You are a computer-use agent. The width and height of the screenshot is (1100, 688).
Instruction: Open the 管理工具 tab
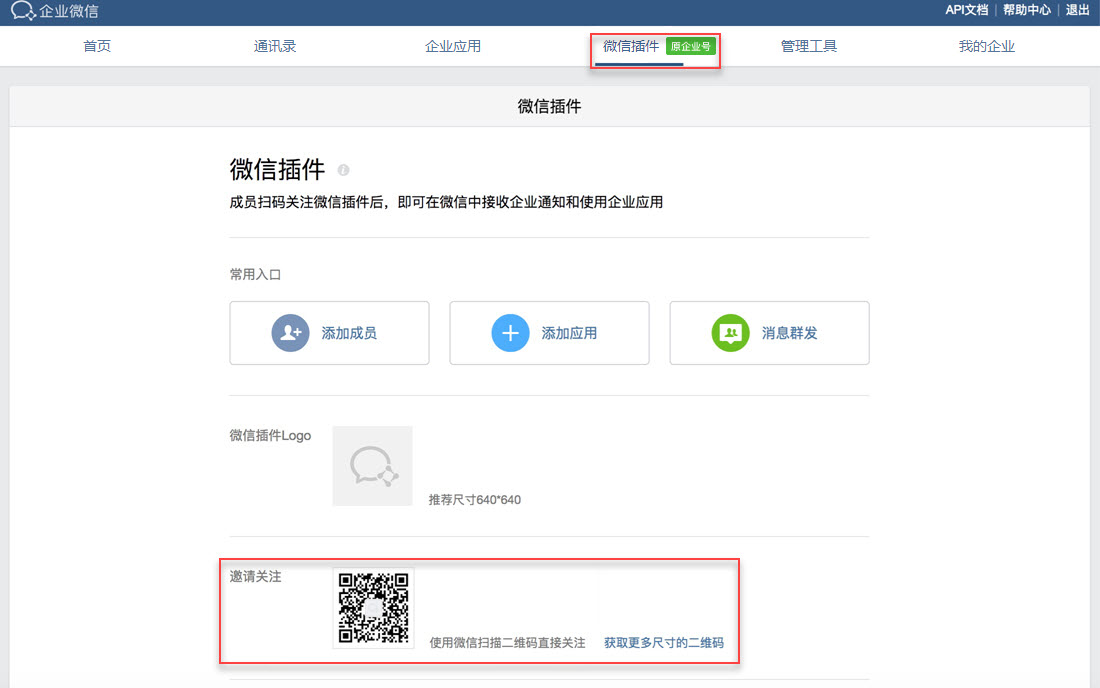pos(809,46)
